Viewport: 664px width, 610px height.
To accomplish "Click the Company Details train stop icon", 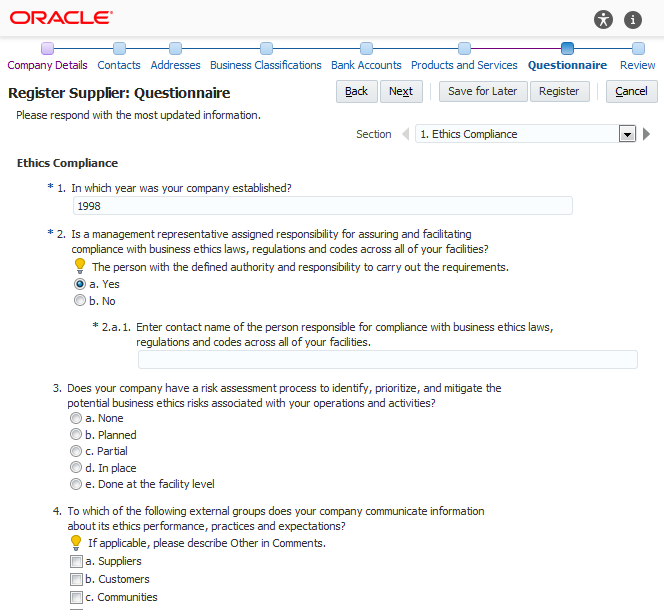I will (x=47, y=48).
